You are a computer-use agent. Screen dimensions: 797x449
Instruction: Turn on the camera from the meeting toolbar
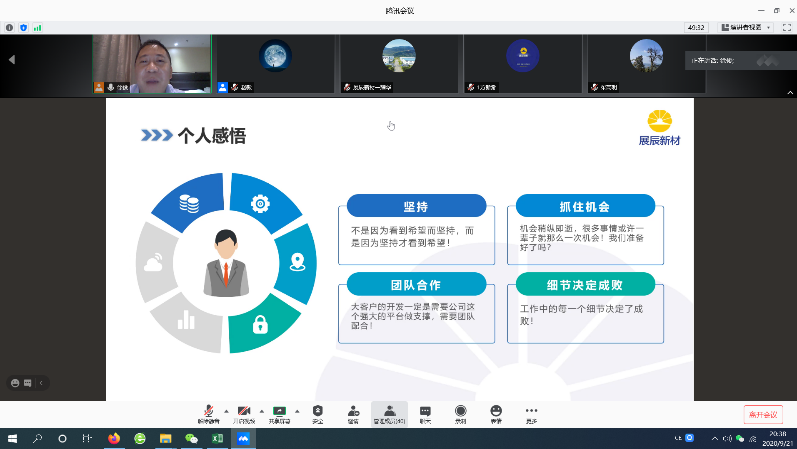244,414
